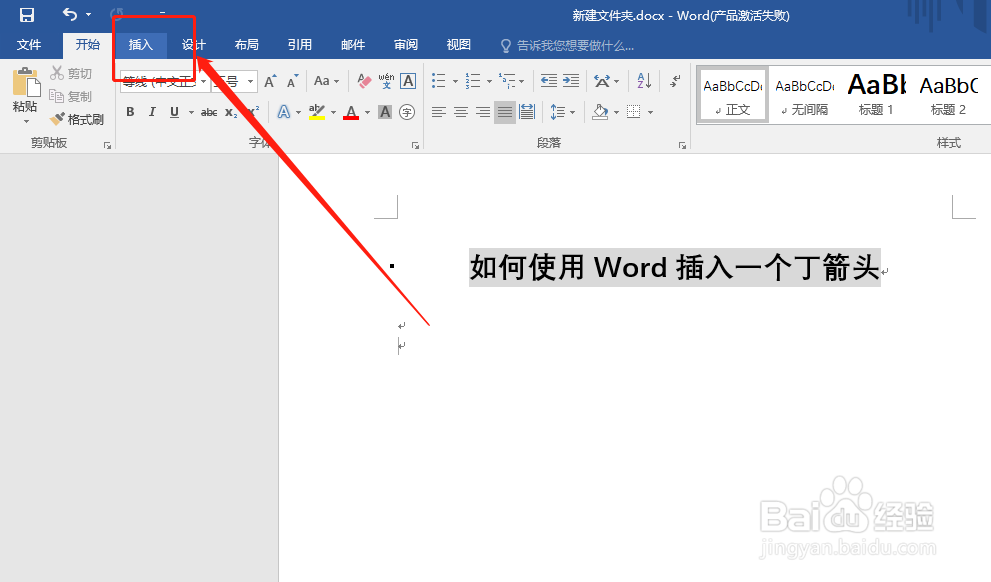Toggle bold formatting
The image size is (991, 582).
point(130,112)
